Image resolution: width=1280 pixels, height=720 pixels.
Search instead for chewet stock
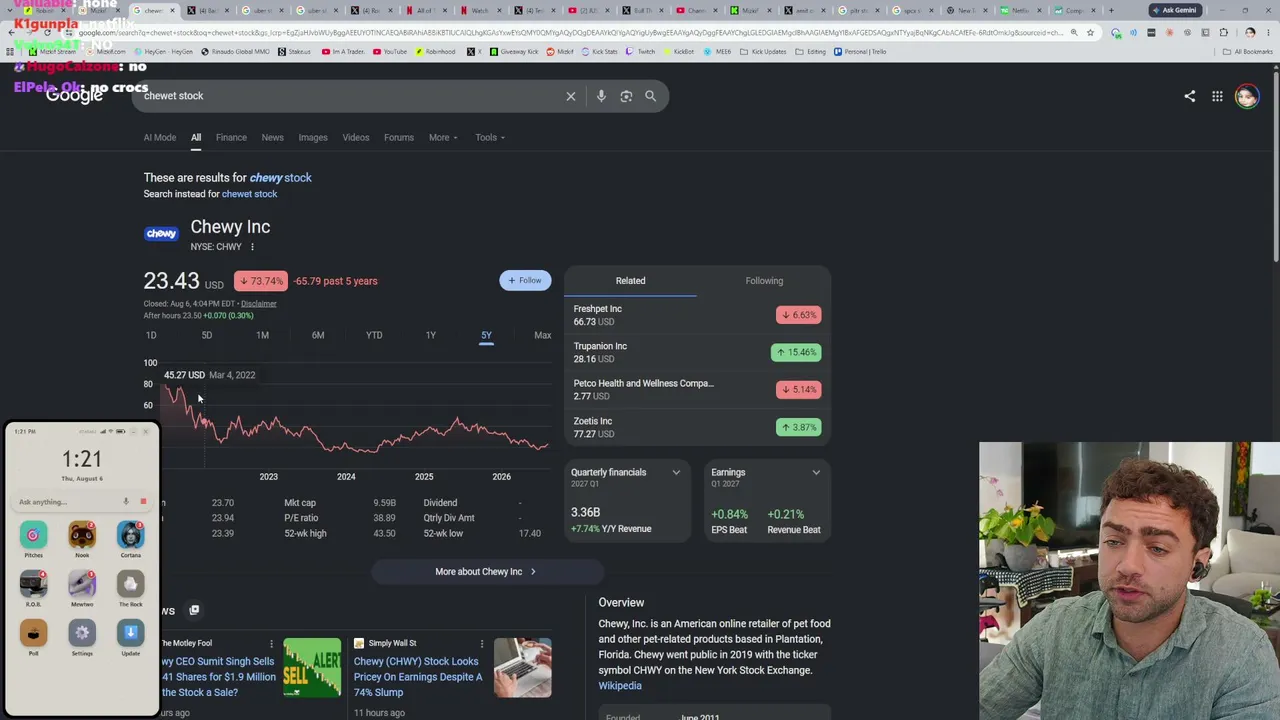pos(249,194)
